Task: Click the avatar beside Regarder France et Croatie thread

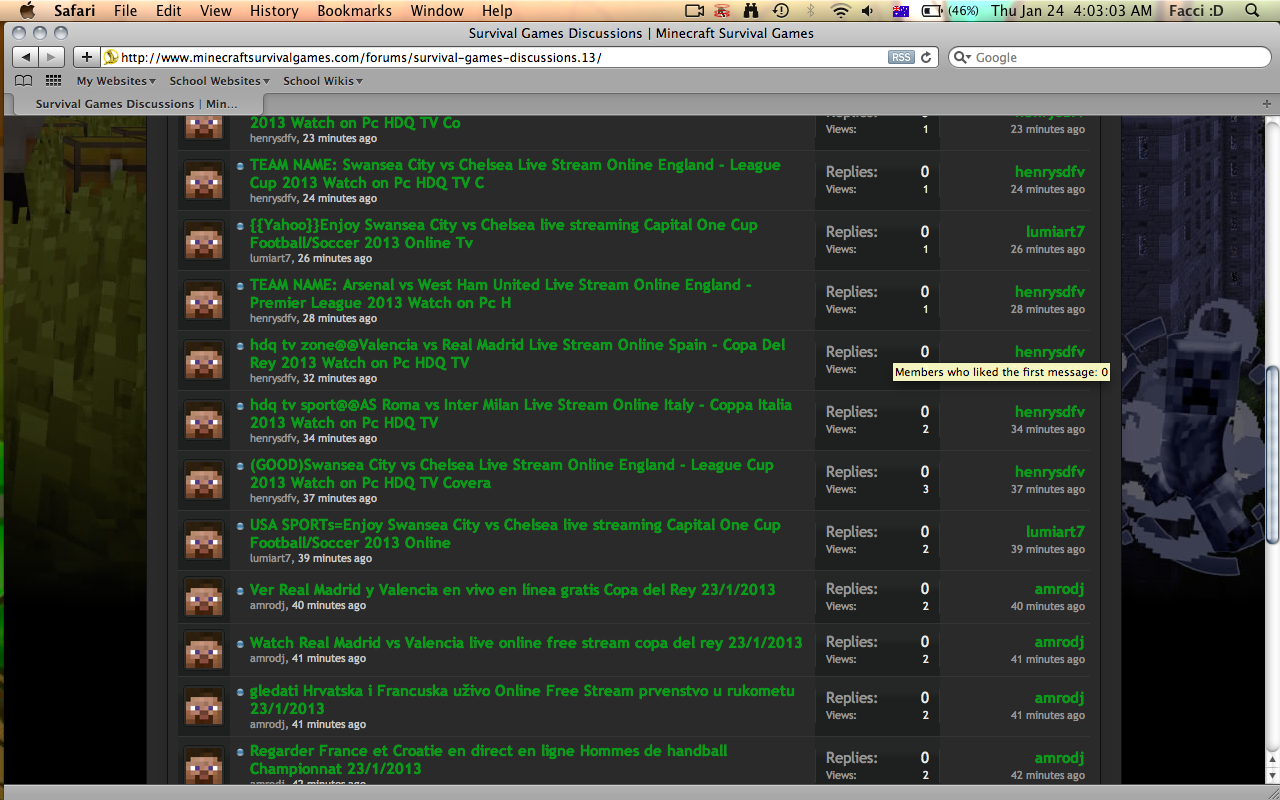Action: coord(204,767)
